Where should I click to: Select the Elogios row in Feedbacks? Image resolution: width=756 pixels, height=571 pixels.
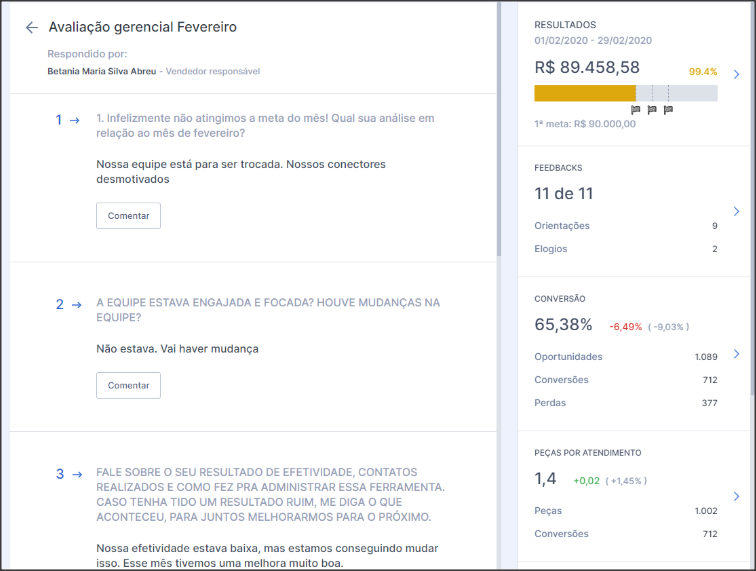tap(625, 249)
